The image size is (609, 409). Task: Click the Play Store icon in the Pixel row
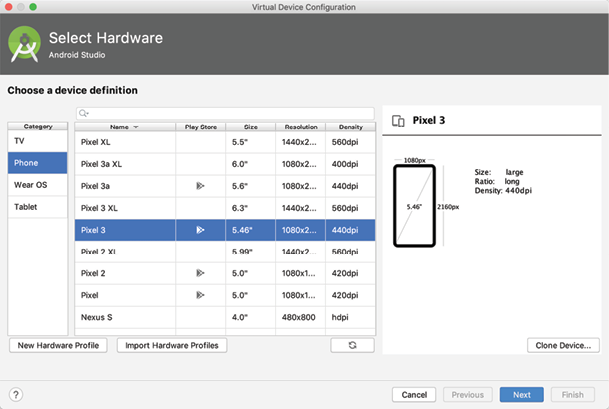click(200, 295)
